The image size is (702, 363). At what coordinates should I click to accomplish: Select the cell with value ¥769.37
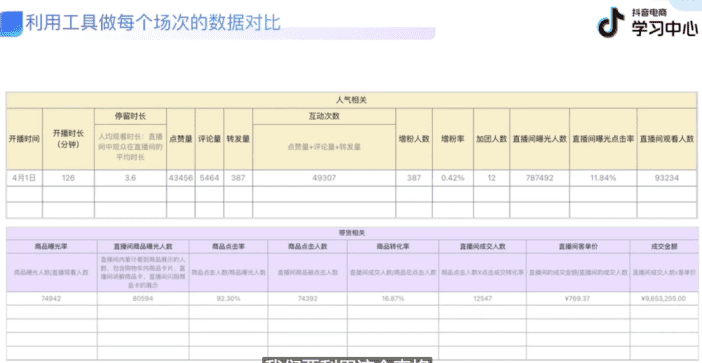click(578, 299)
